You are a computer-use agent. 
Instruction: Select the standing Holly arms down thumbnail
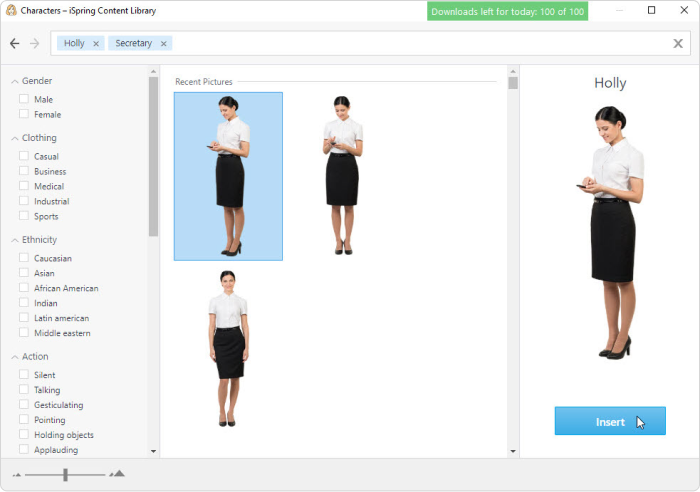click(228, 348)
